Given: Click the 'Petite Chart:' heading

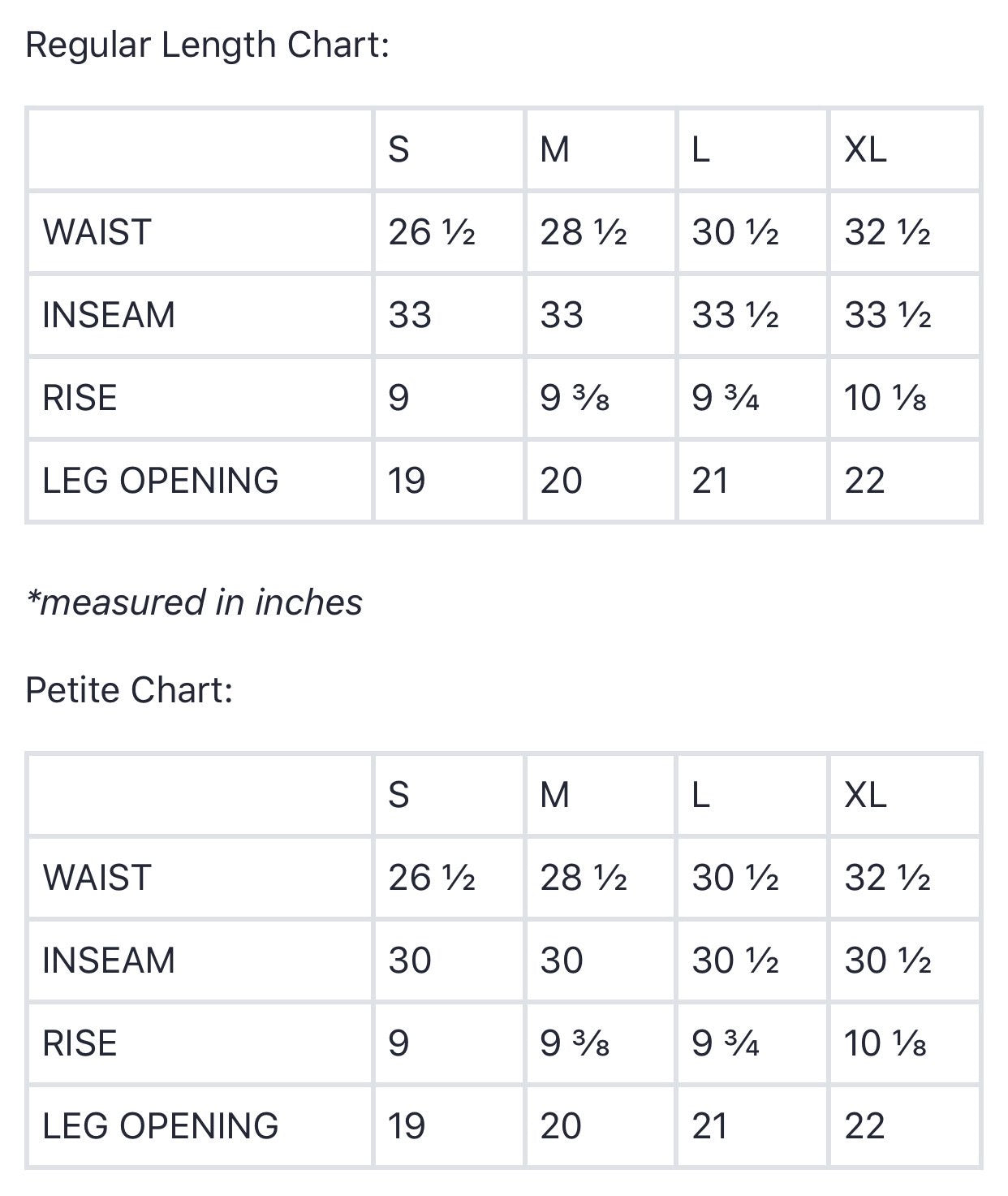Looking at the screenshot, I should coord(130,690).
